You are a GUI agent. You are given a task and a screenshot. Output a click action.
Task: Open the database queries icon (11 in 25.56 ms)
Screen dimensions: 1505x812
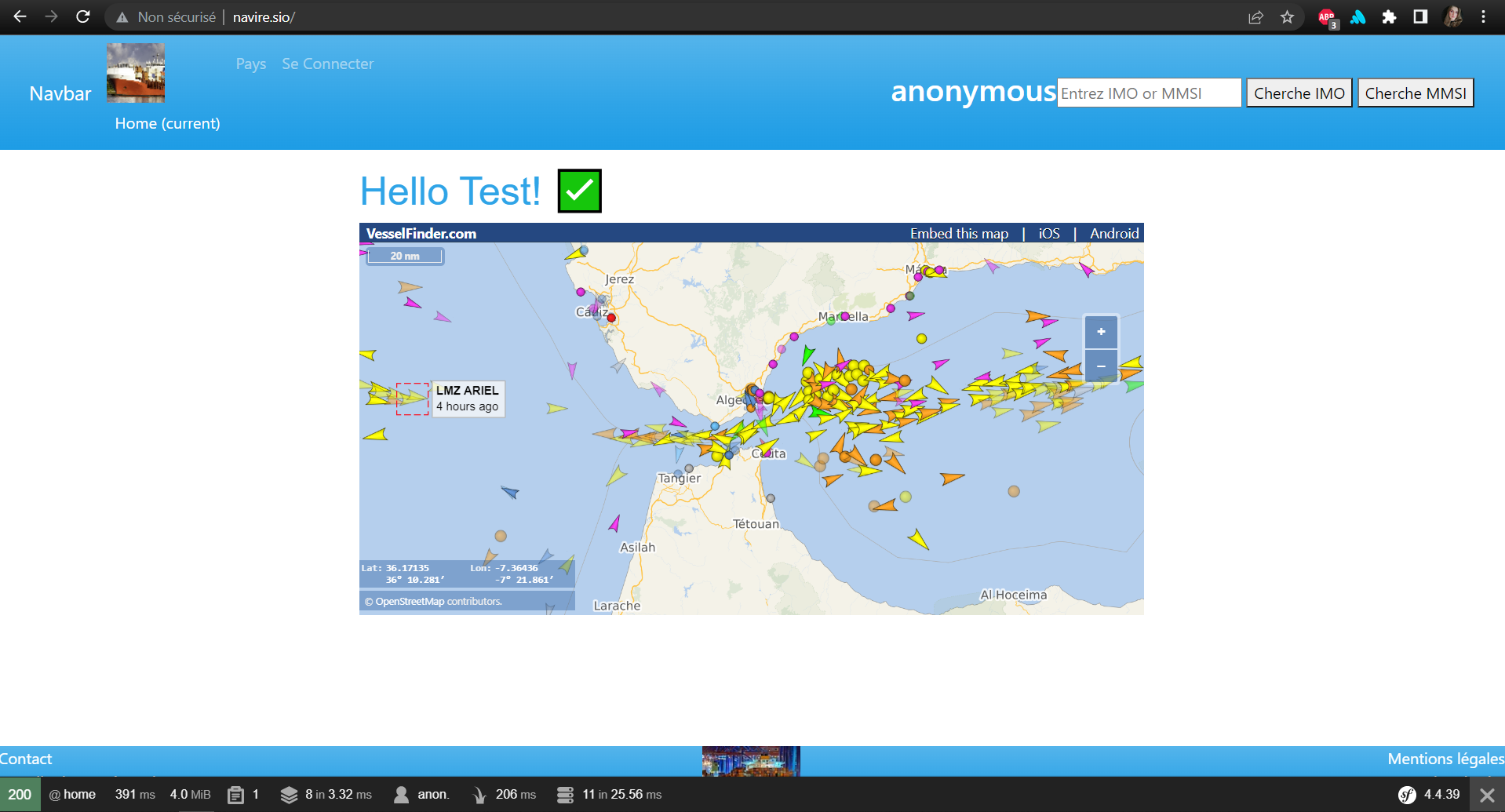coord(565,795)
